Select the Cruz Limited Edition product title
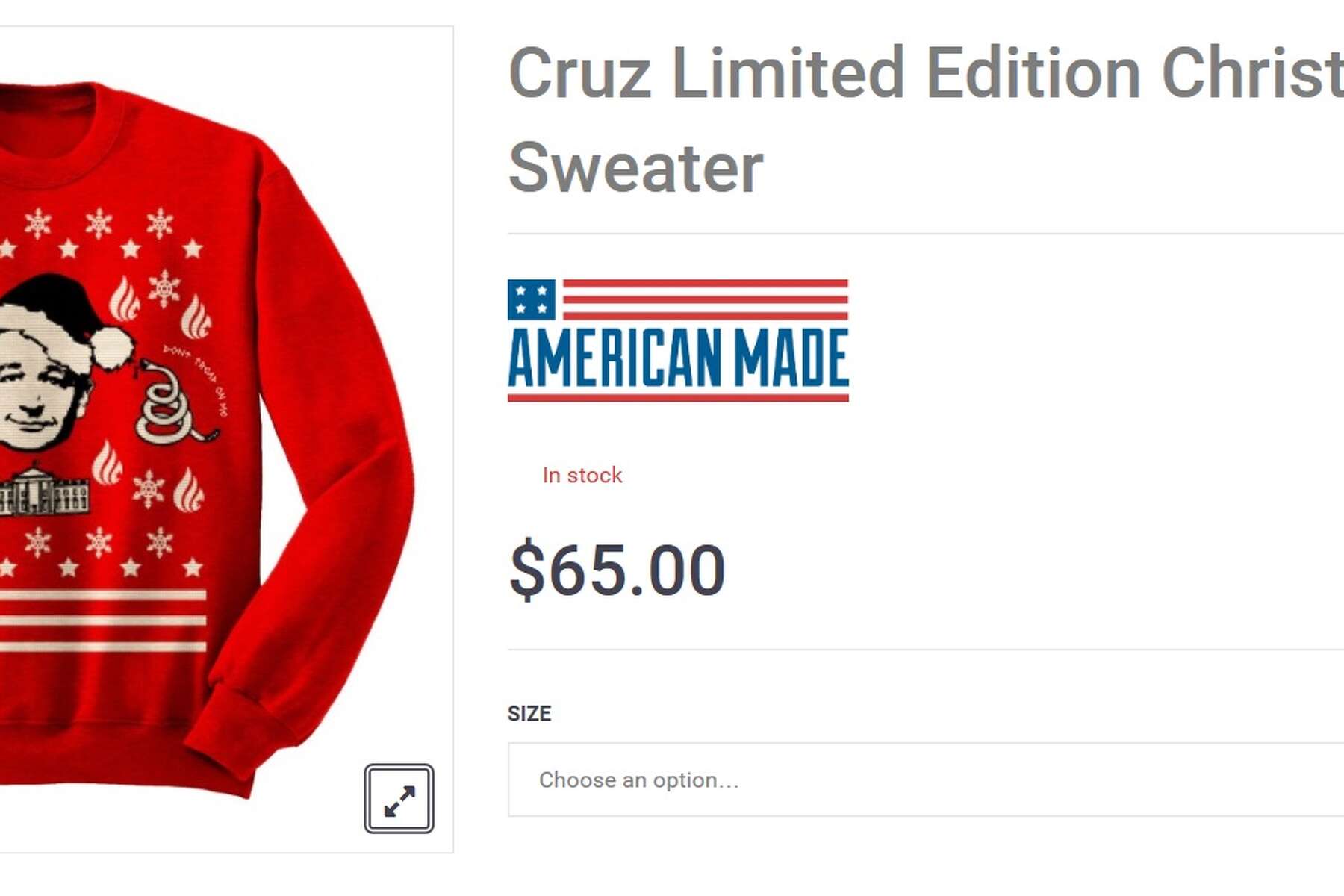Image resolution: width=1344 pixels, height=896 pixels. [926, 119]
